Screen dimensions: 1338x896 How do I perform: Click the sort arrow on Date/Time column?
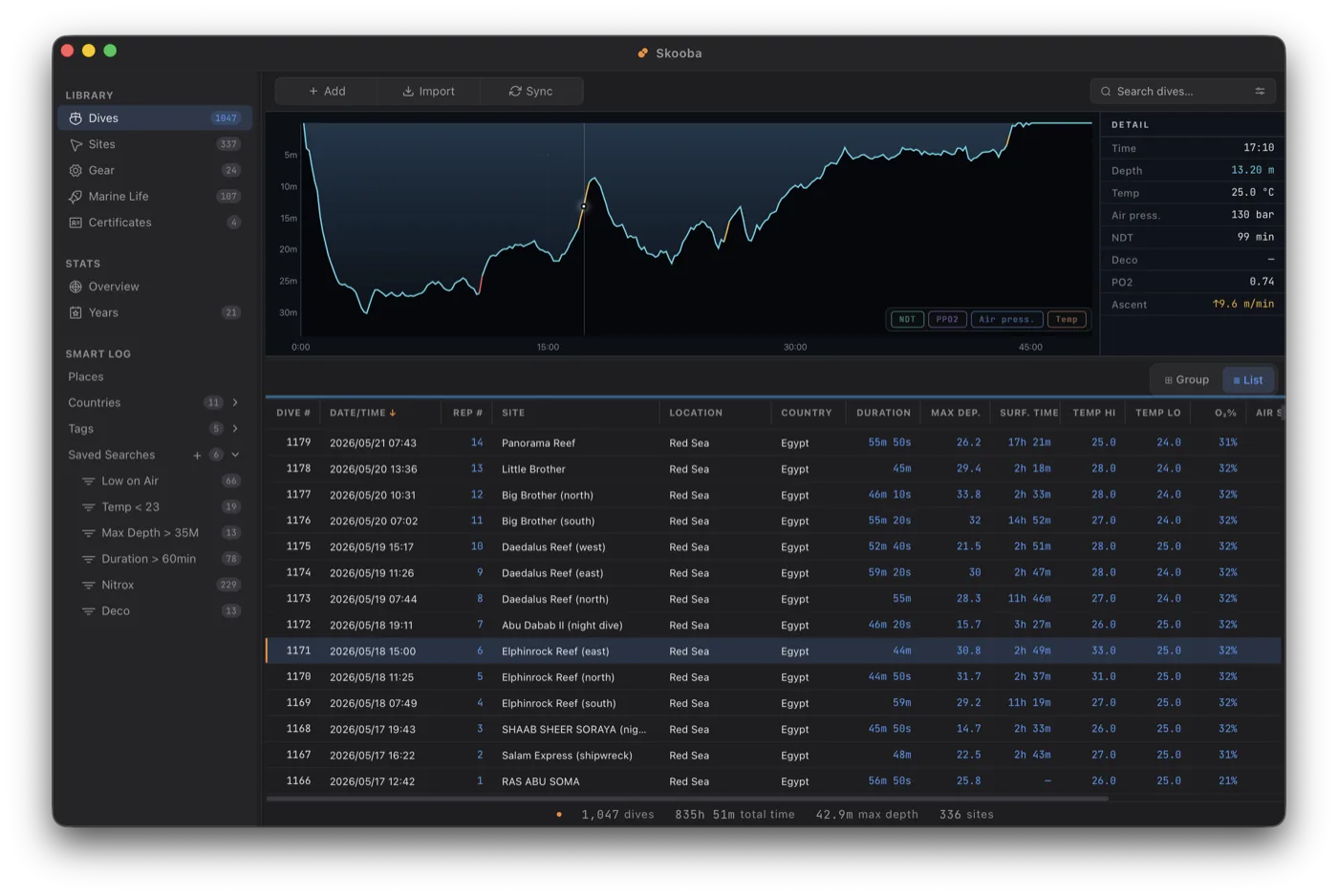tap(393, 413)
